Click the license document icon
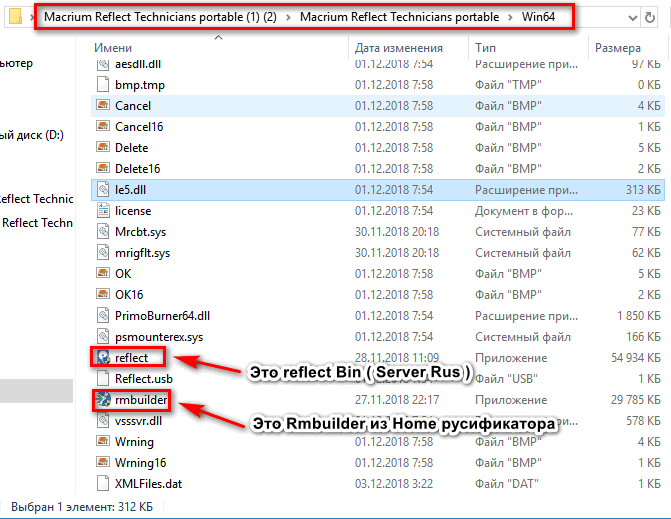Image resolution: width=671 pixels, height=519 pixels. pos(102,210)
